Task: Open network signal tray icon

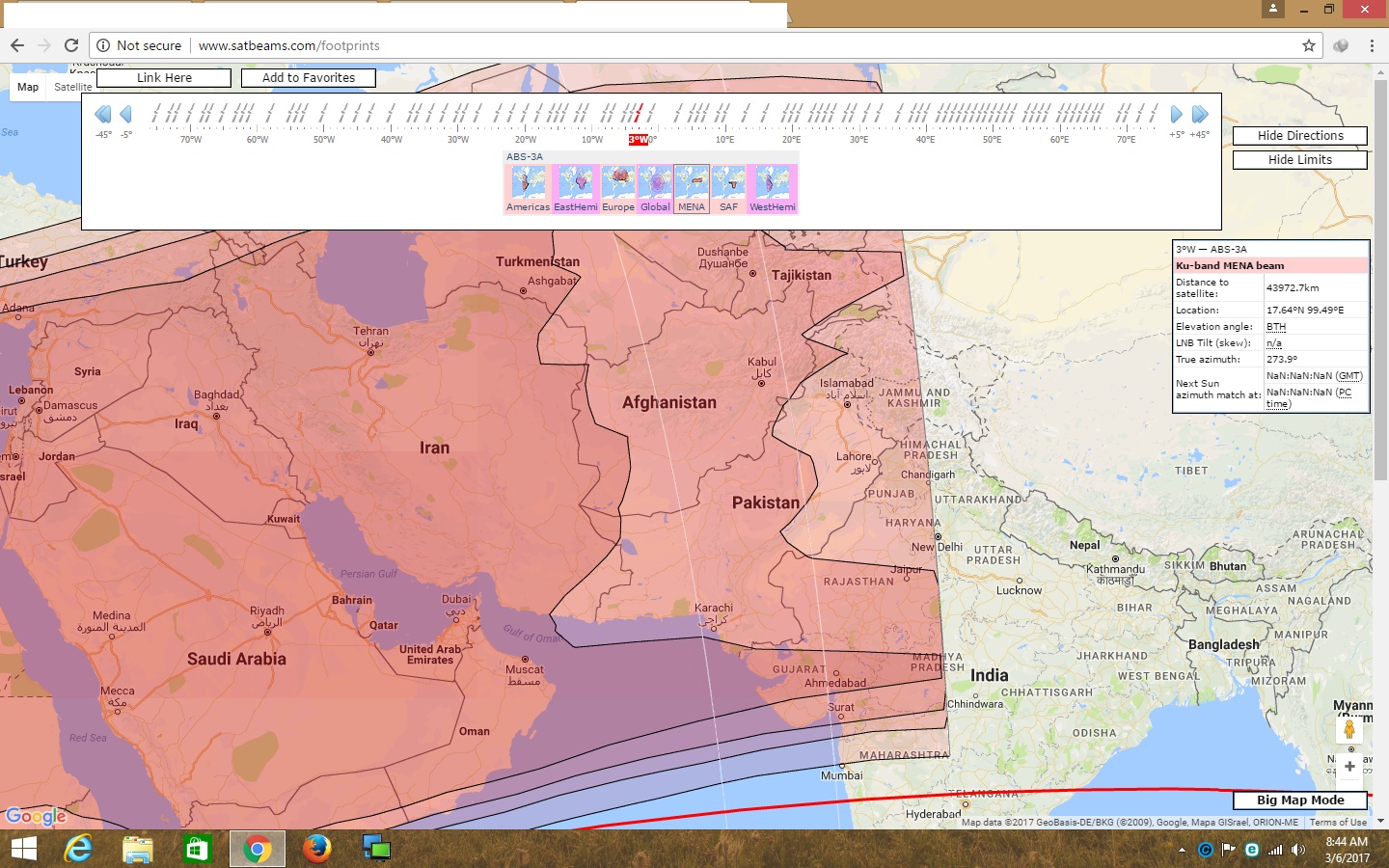Action: click(1275, 850)
